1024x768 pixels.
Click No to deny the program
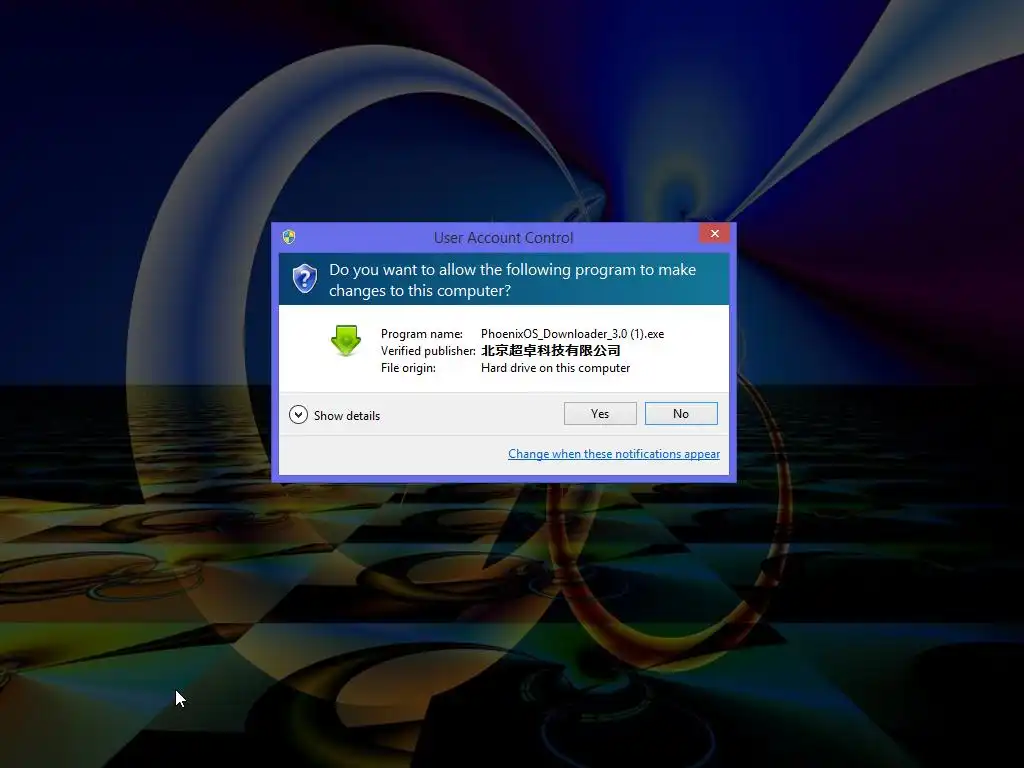(x=681, y=413)
